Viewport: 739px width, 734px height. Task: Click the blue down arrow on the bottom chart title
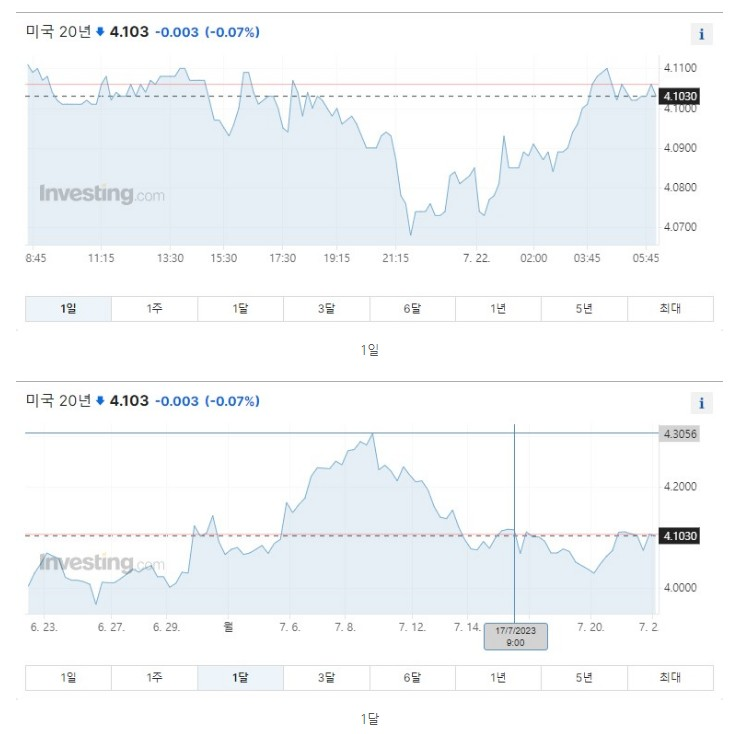(x=100, y=401)
